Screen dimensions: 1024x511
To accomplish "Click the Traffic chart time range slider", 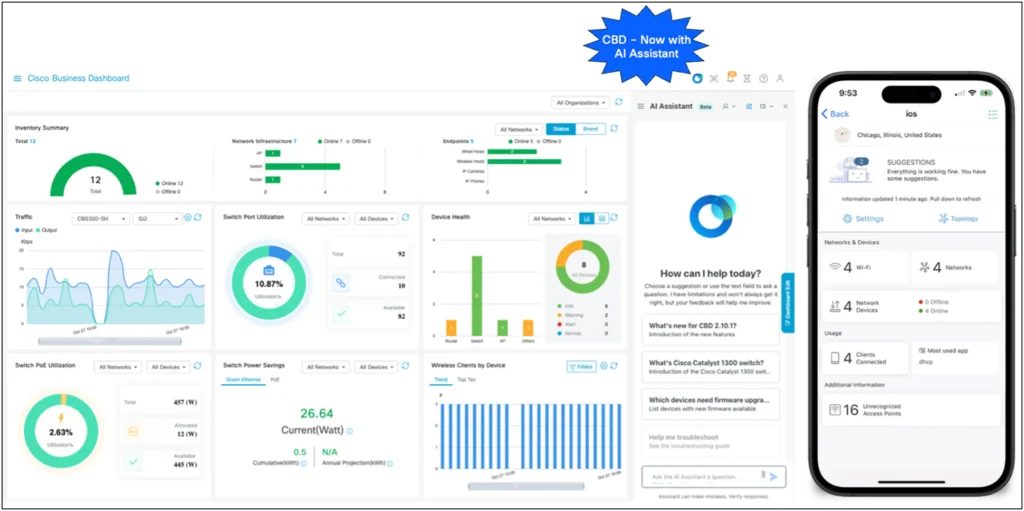I will [x=110, y=341].
